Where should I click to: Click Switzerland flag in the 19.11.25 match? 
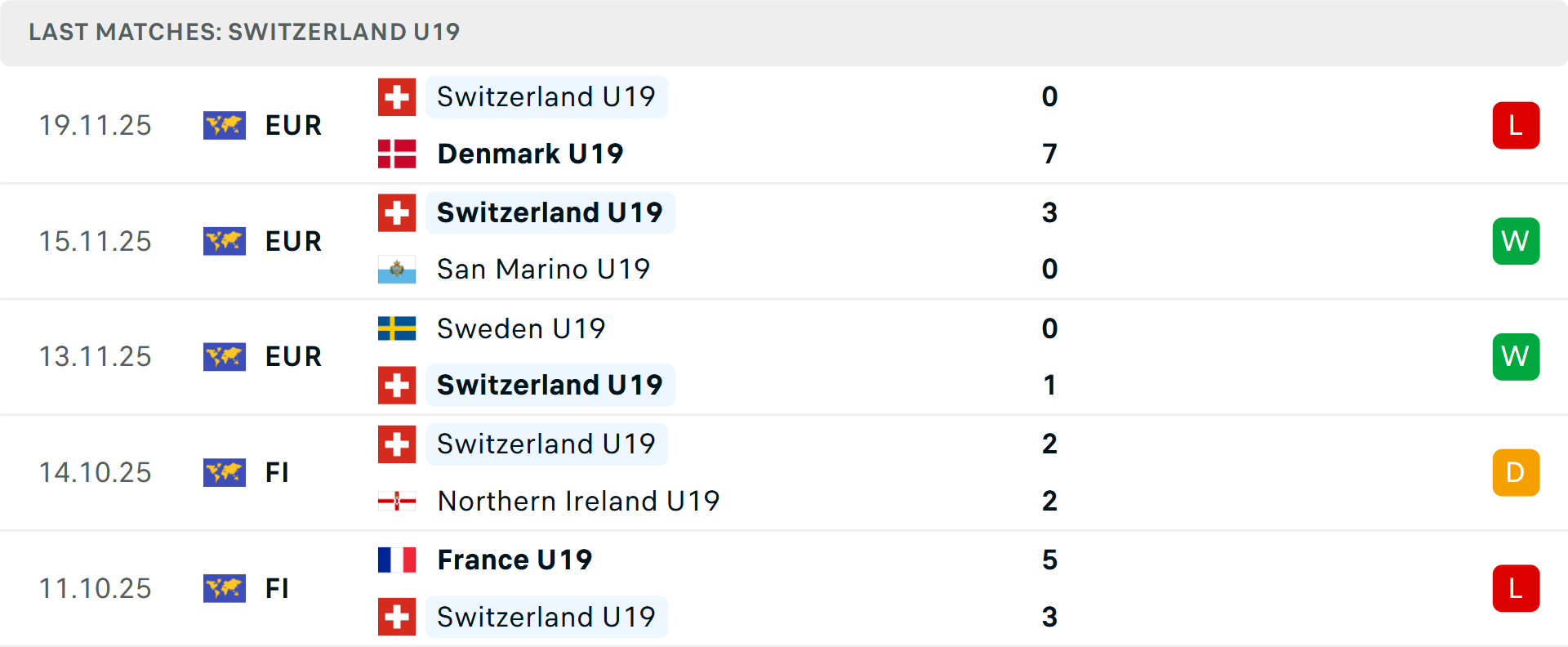click(397, 97)
